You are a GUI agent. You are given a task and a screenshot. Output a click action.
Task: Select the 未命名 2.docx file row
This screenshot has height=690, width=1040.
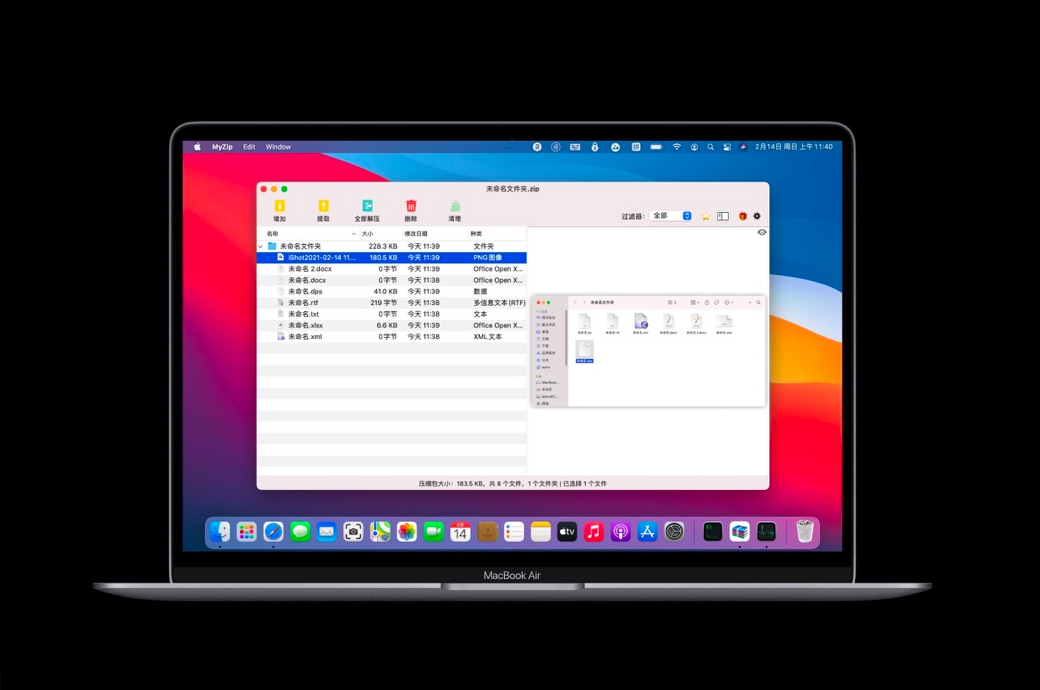391,269
